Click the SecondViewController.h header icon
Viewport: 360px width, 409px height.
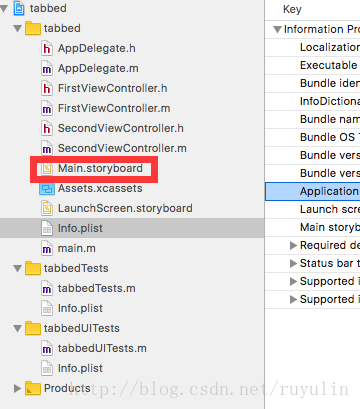[47, 128]
